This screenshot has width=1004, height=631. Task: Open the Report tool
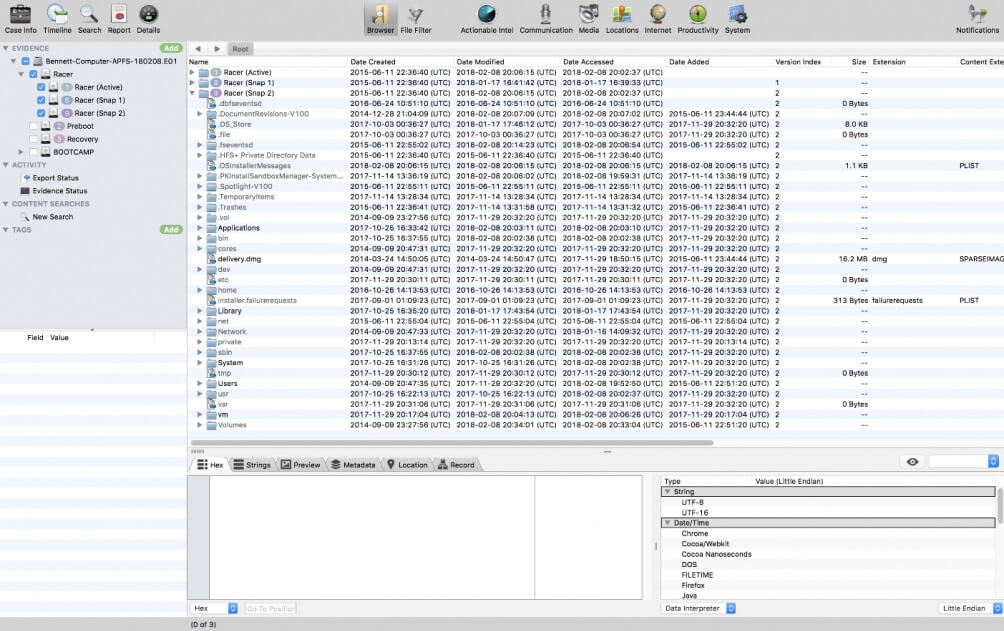[x=117, y=15]
